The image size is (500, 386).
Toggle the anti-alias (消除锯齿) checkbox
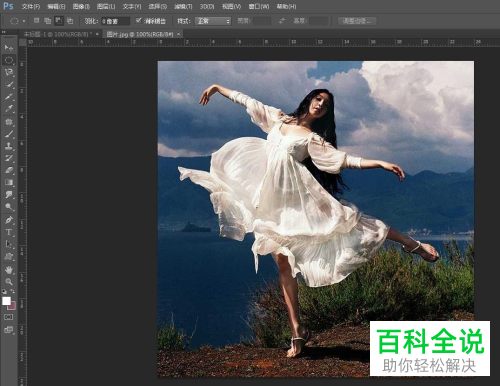(x=139, y=21)
